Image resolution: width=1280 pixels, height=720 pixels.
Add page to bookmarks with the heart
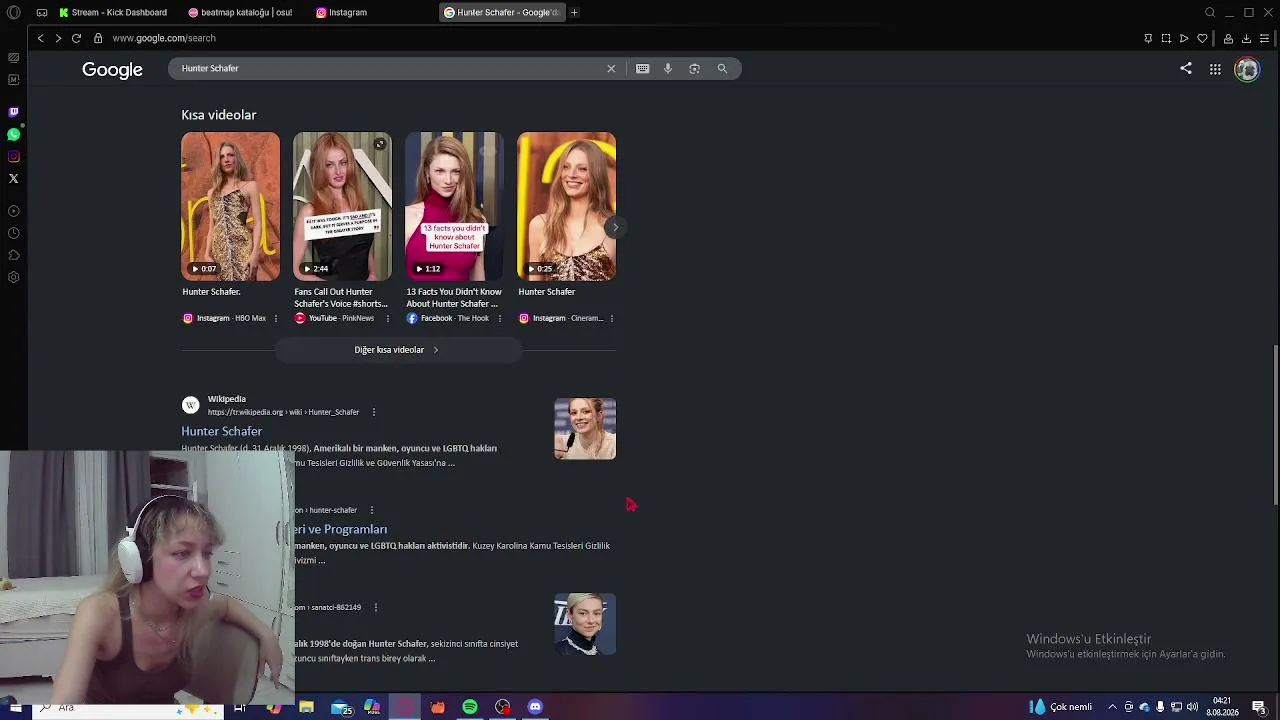tap(1202, 38)
